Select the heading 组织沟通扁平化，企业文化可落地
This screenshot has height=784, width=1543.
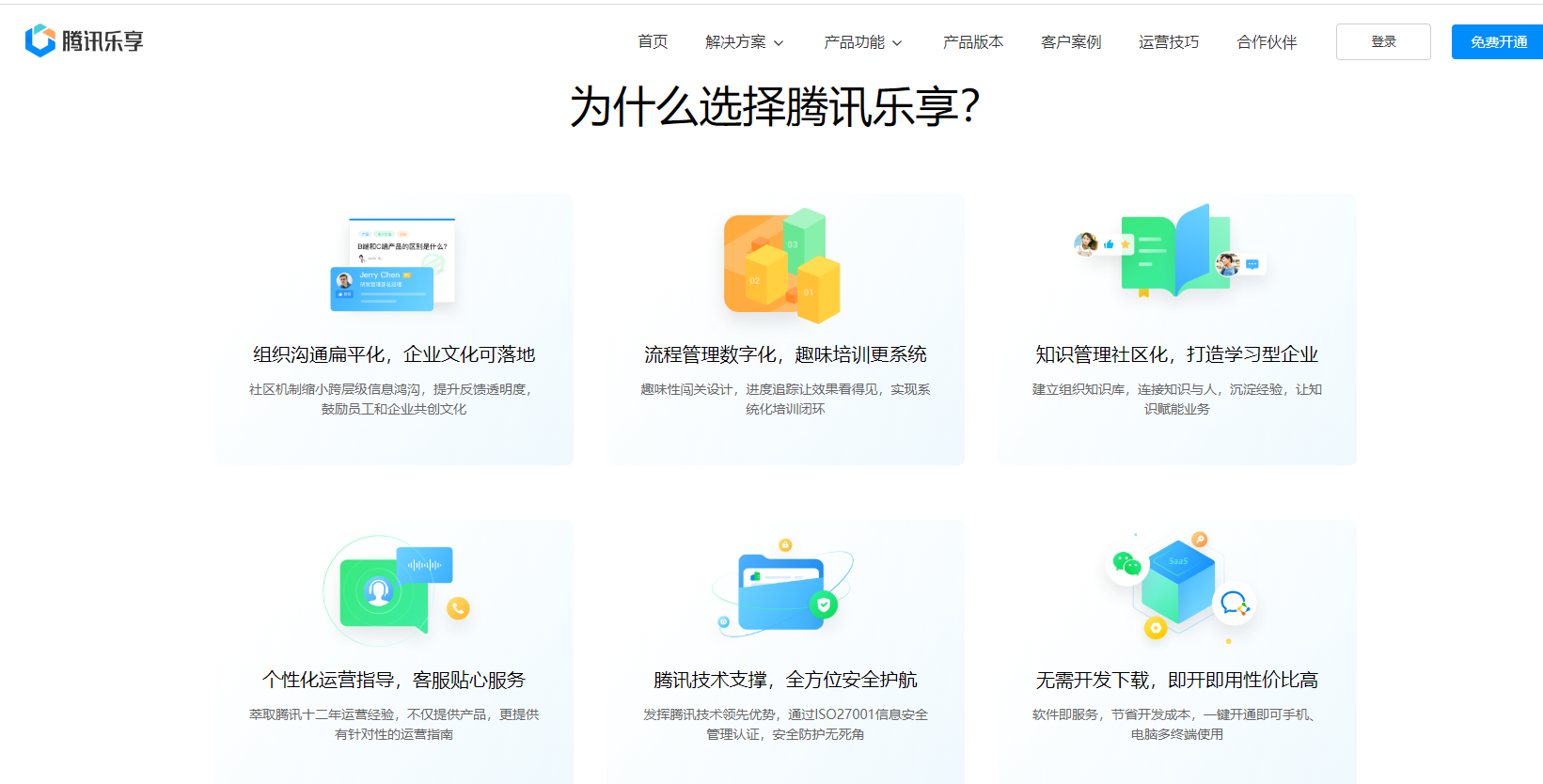pyautogui.click(x=394, y=354)
